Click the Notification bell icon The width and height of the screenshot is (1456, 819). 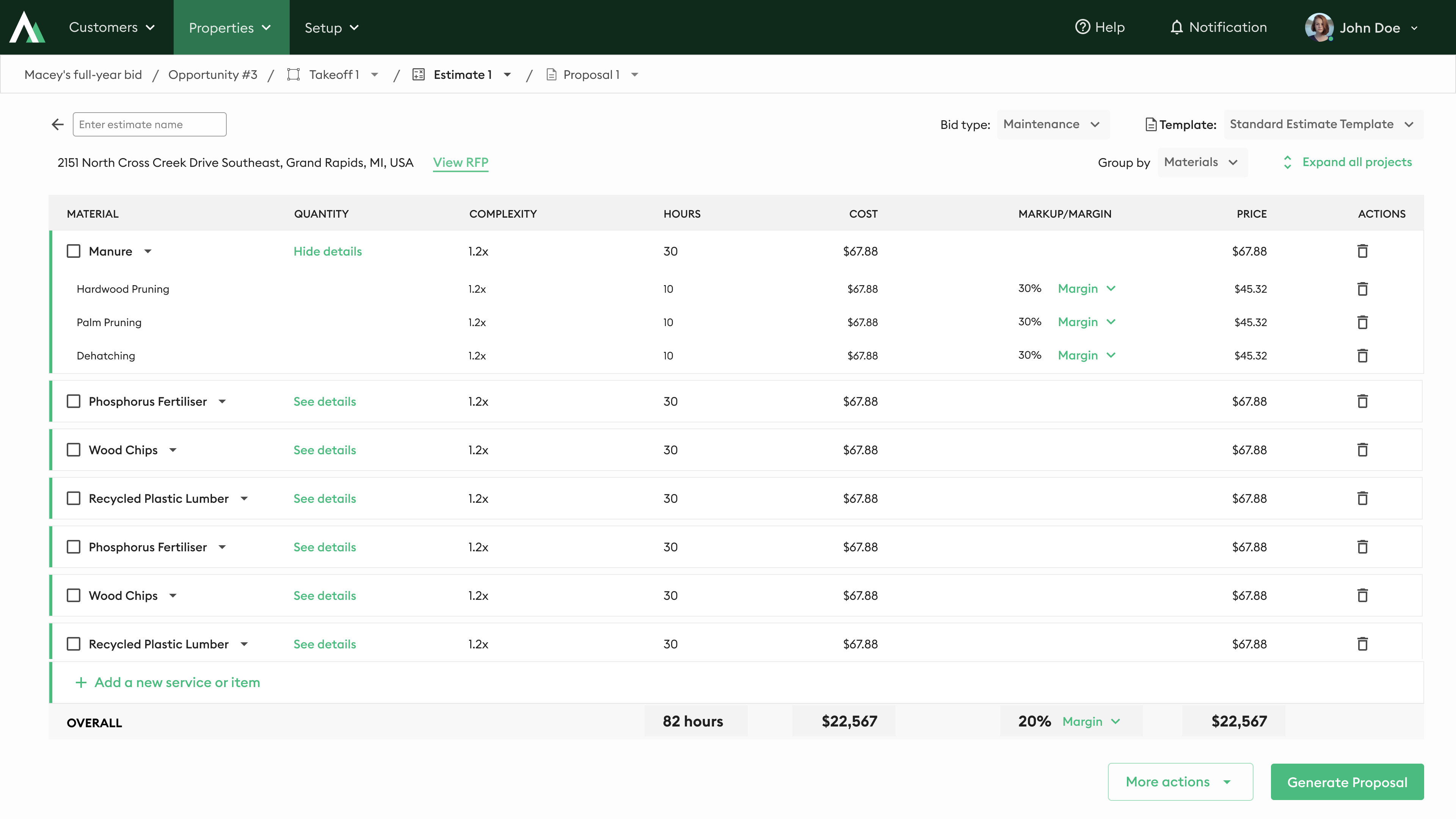[1176, 27]
